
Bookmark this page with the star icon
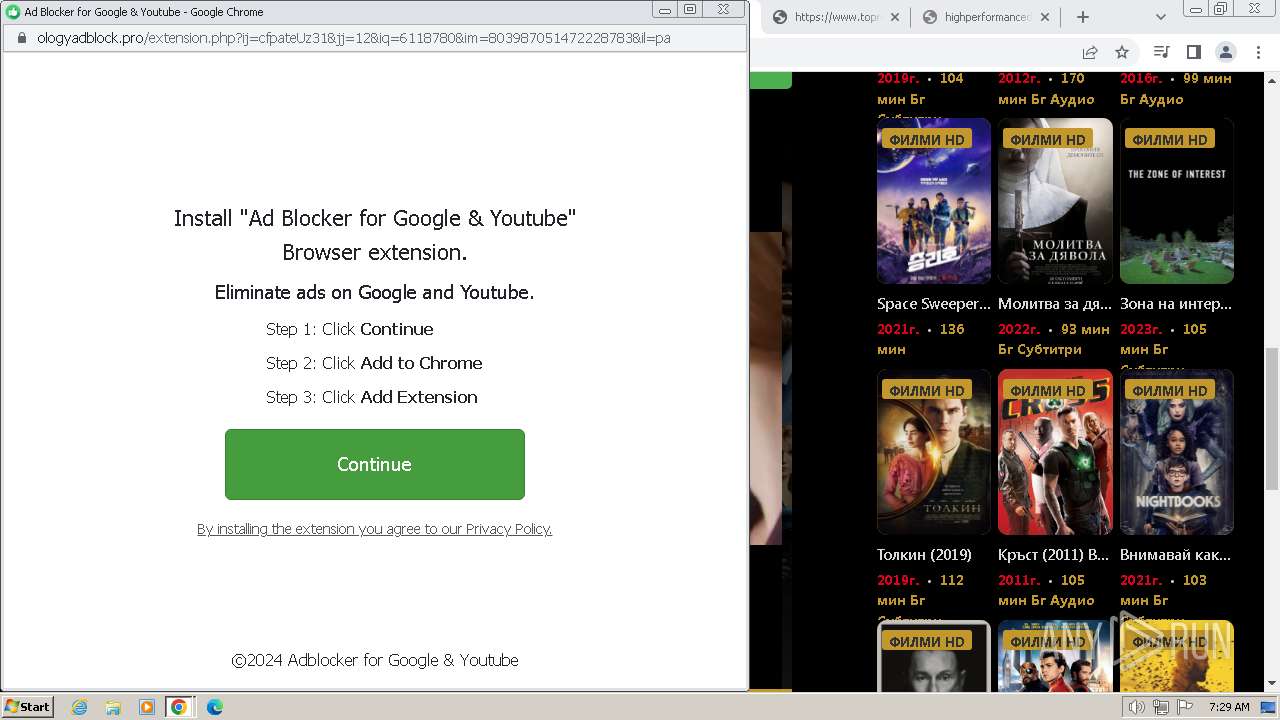coord(1122,52)
